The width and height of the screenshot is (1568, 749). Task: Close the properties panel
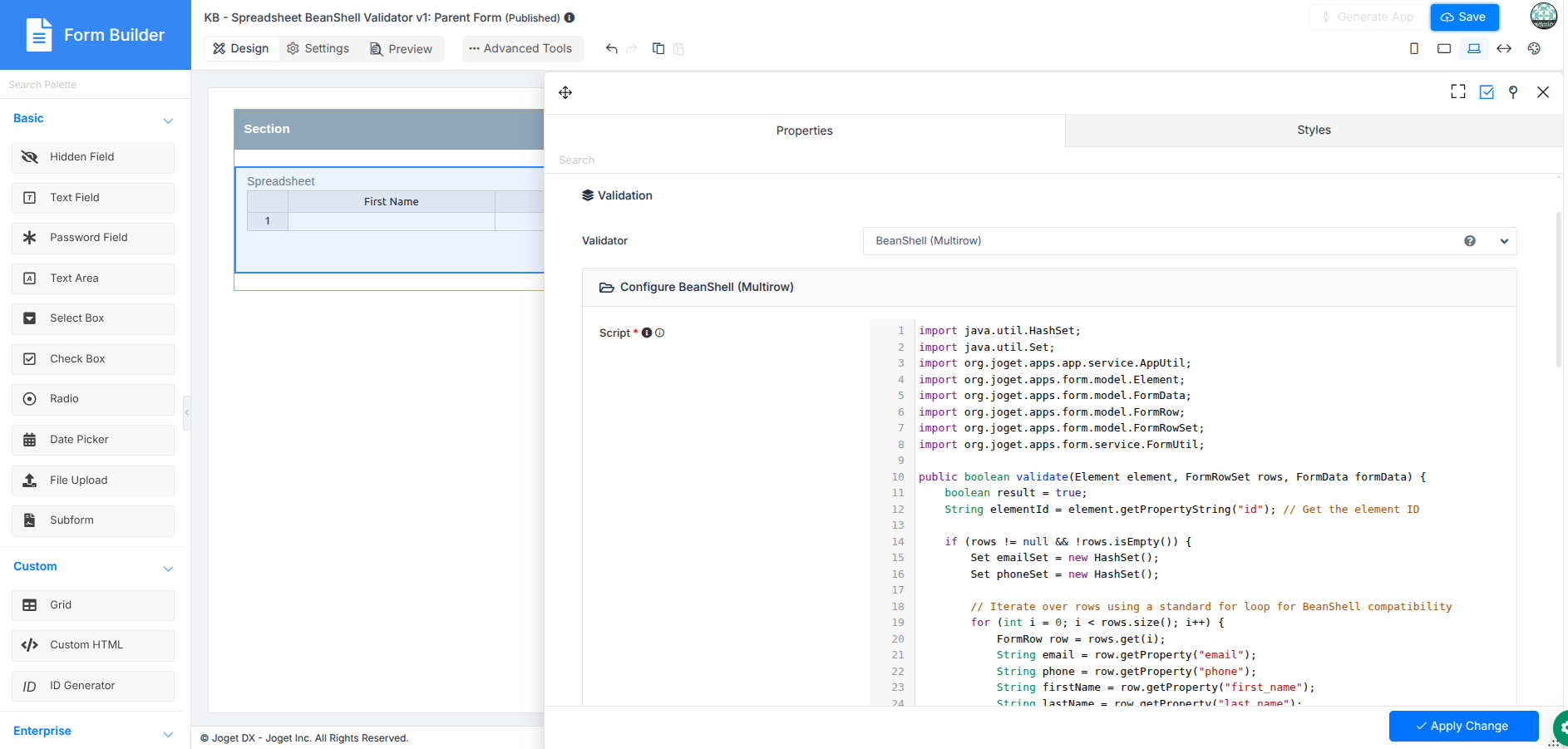coord(1543,92)
